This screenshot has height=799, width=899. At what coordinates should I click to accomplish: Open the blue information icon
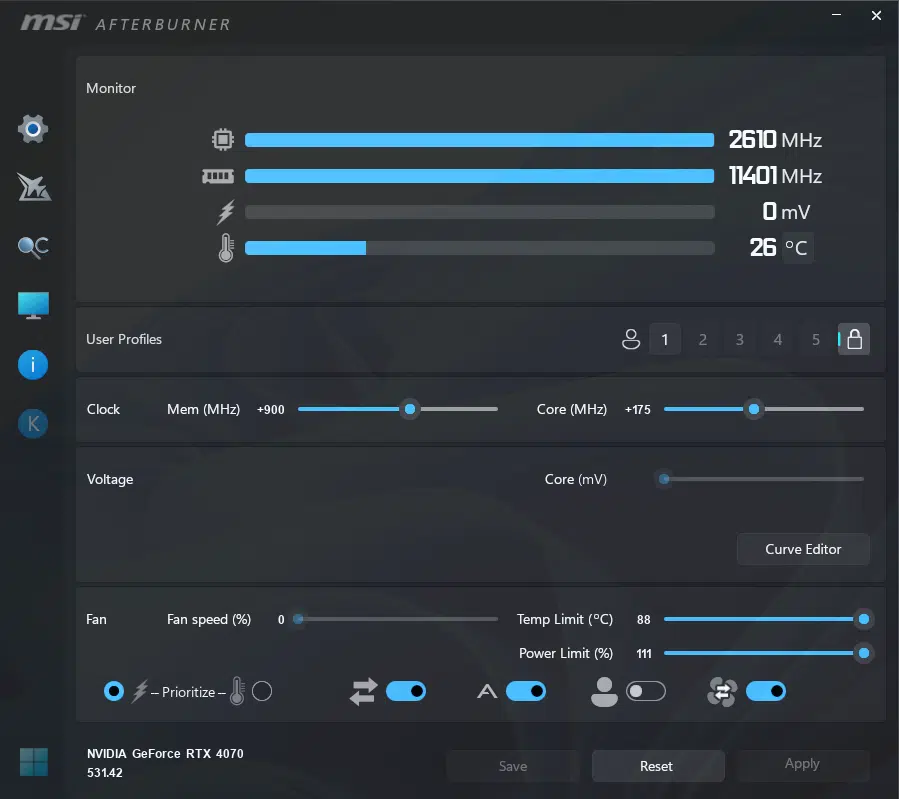tap(33, 365)
